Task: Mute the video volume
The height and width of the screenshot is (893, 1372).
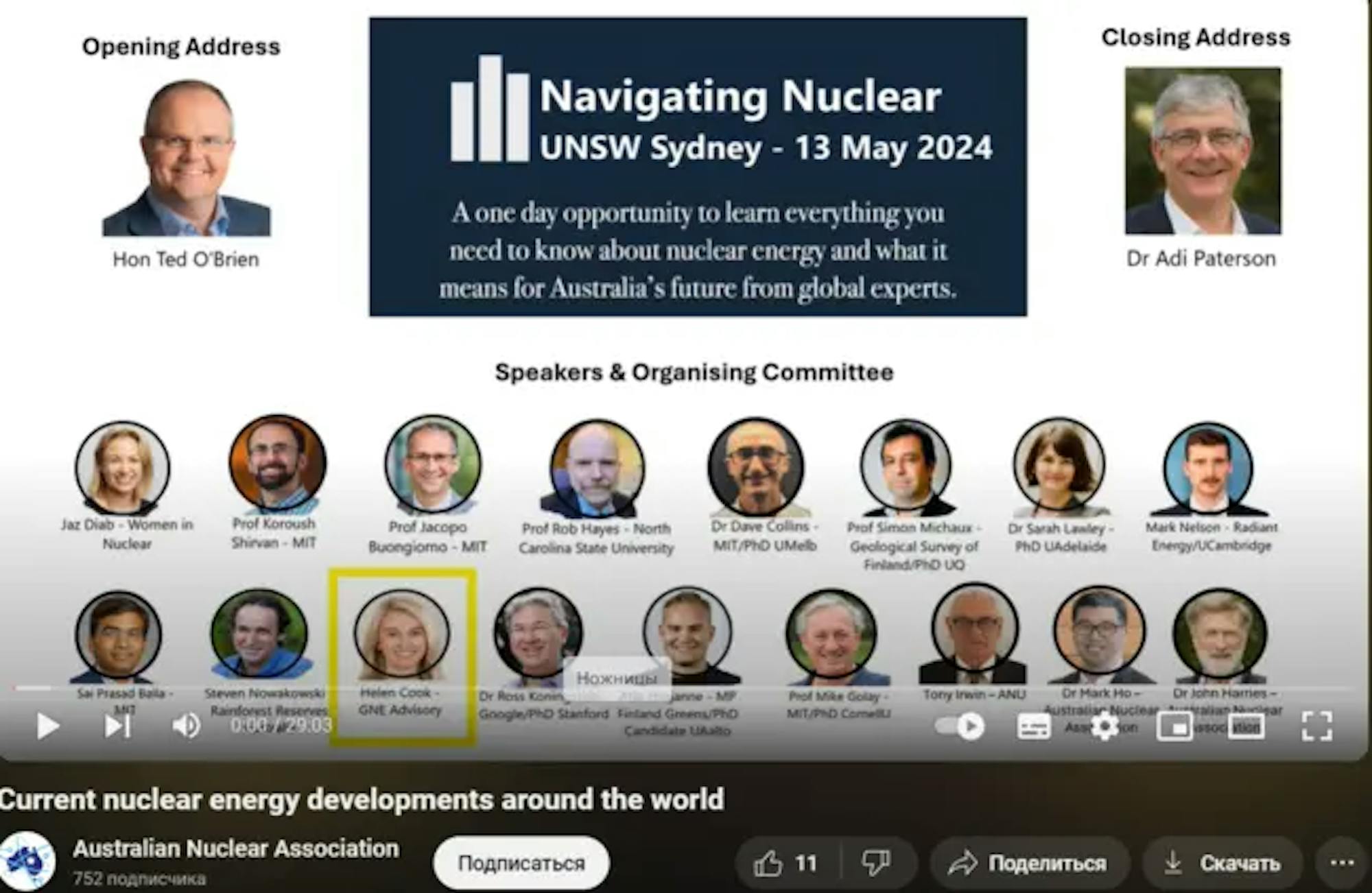Action: pos(186,726)
